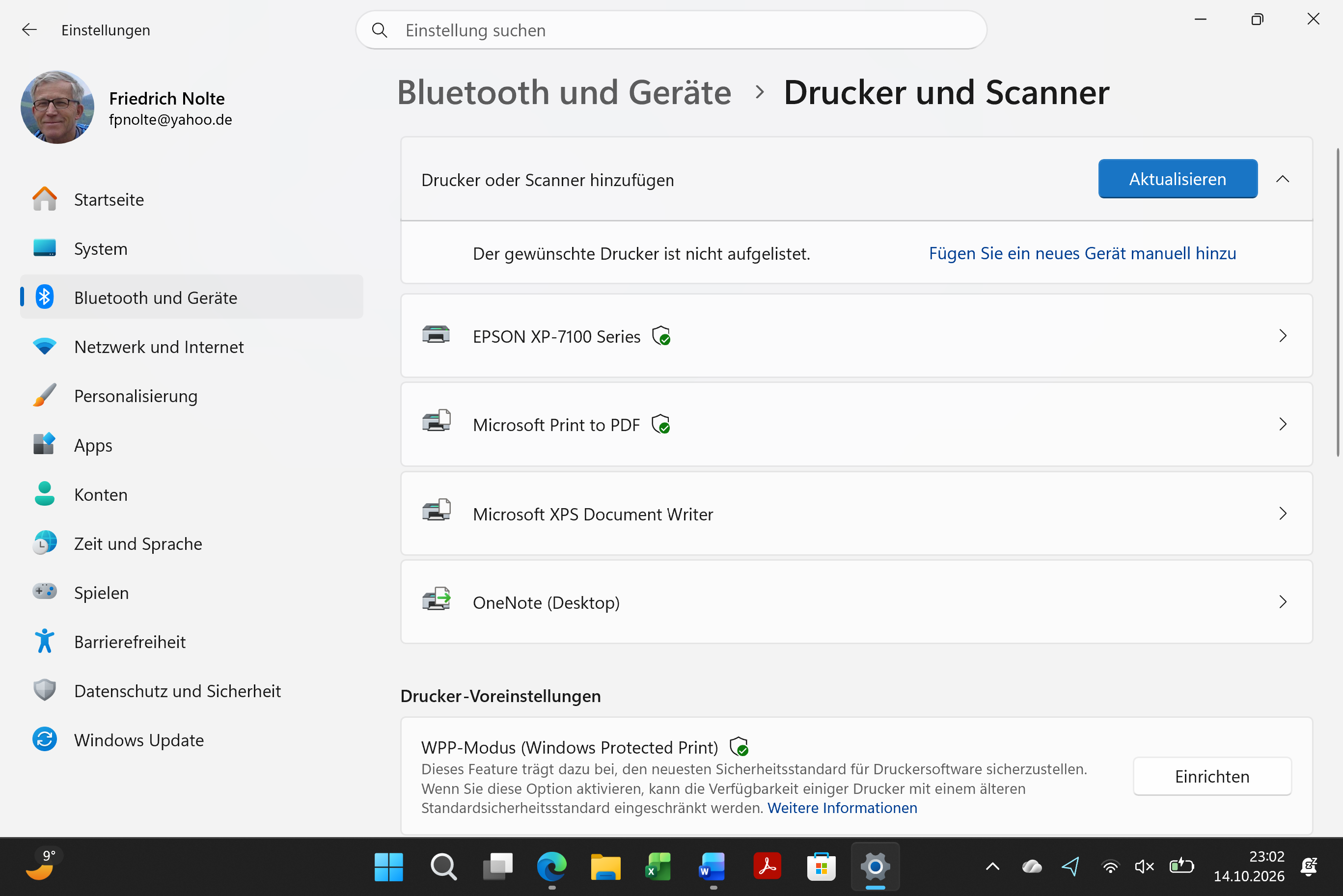Screen dimensions: 1343x896
Task: Click the Konten person icon
Action: tap(45, 494)
